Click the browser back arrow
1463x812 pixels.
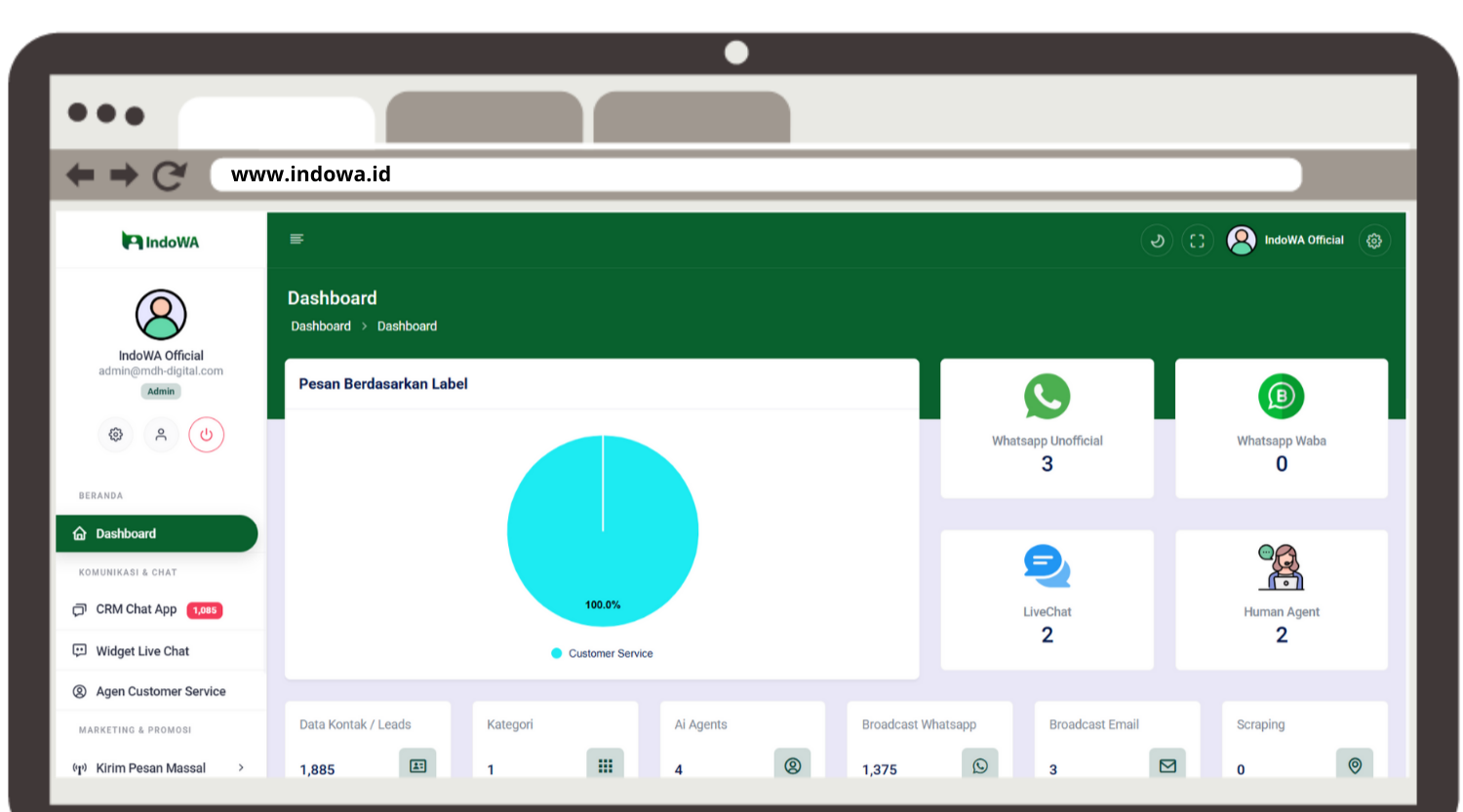80,175
